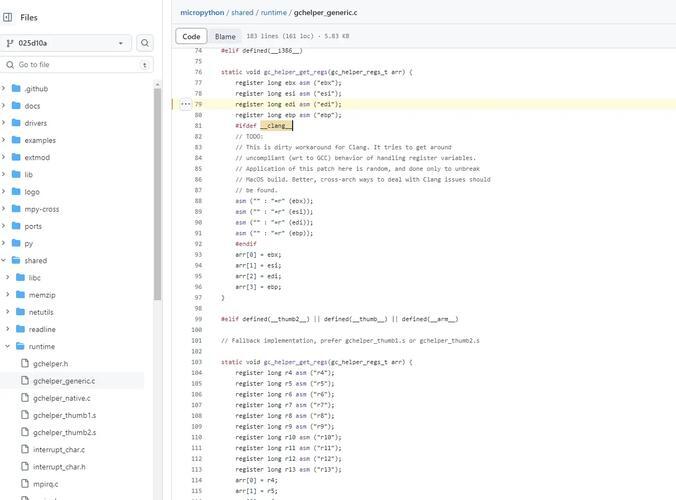Open the examples folder

tap(40, 141)
